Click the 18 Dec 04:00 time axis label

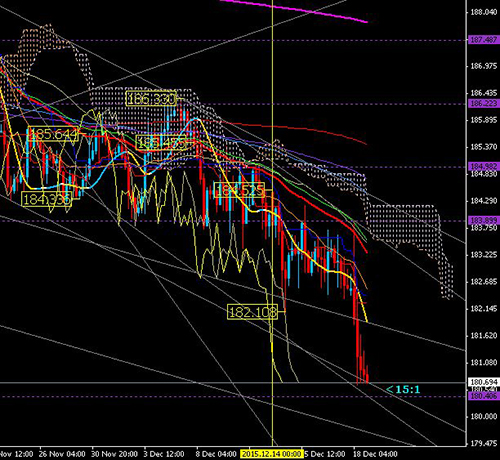375,454
